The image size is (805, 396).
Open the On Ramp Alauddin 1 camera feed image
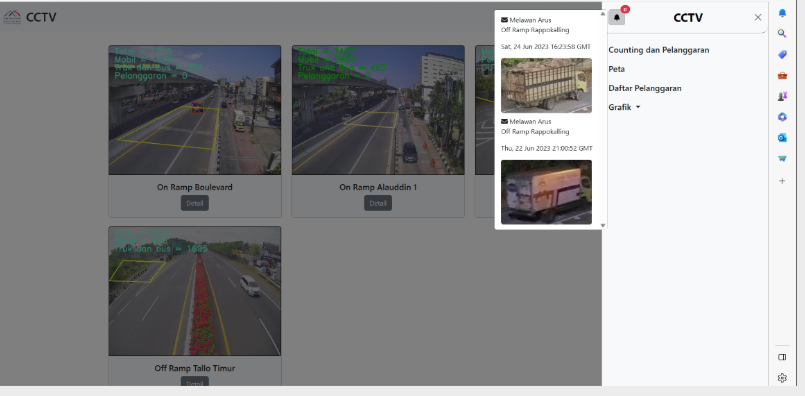tap(378, 110)
